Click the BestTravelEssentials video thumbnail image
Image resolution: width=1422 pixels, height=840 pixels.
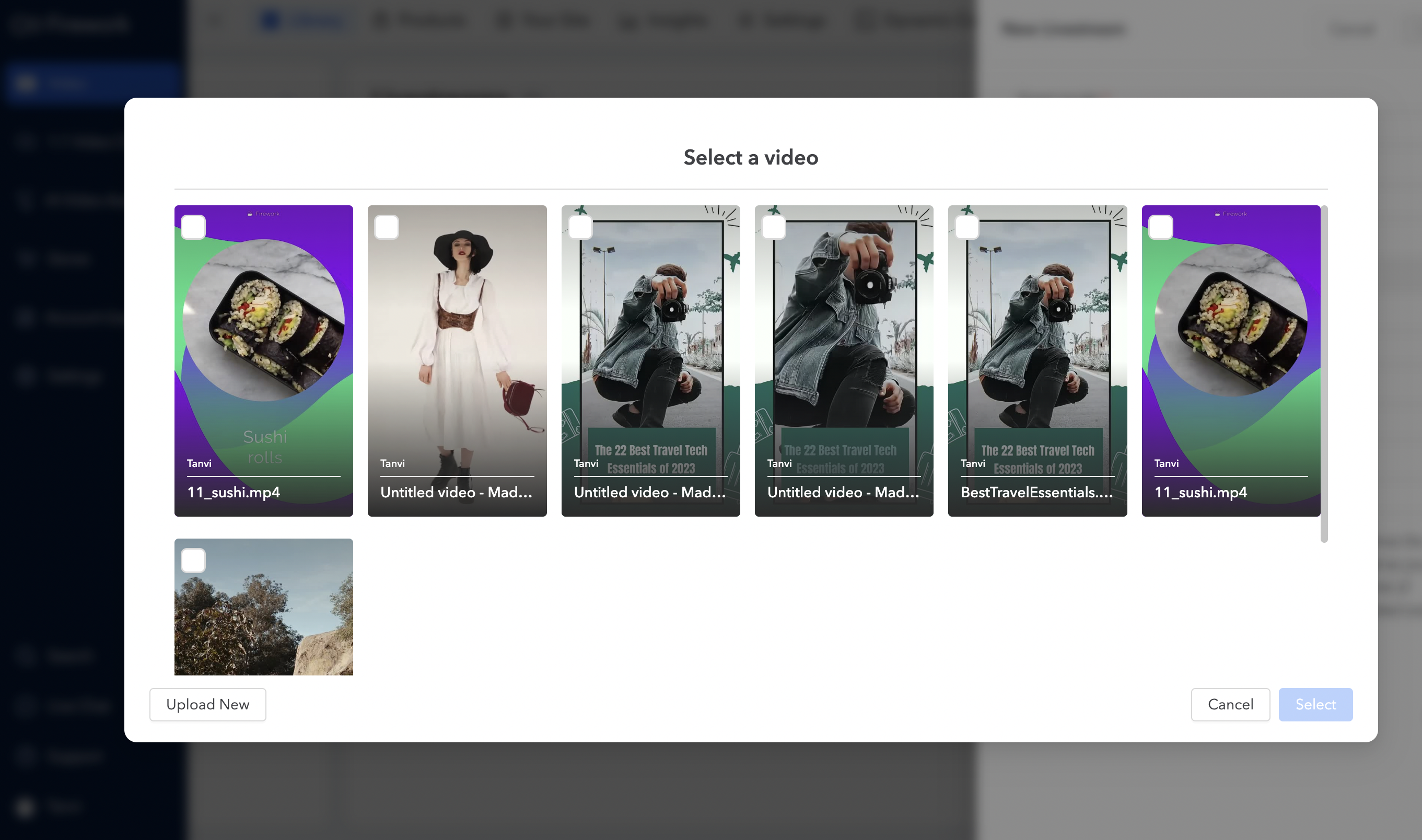pyautogui.click(x=1037, y=340)
